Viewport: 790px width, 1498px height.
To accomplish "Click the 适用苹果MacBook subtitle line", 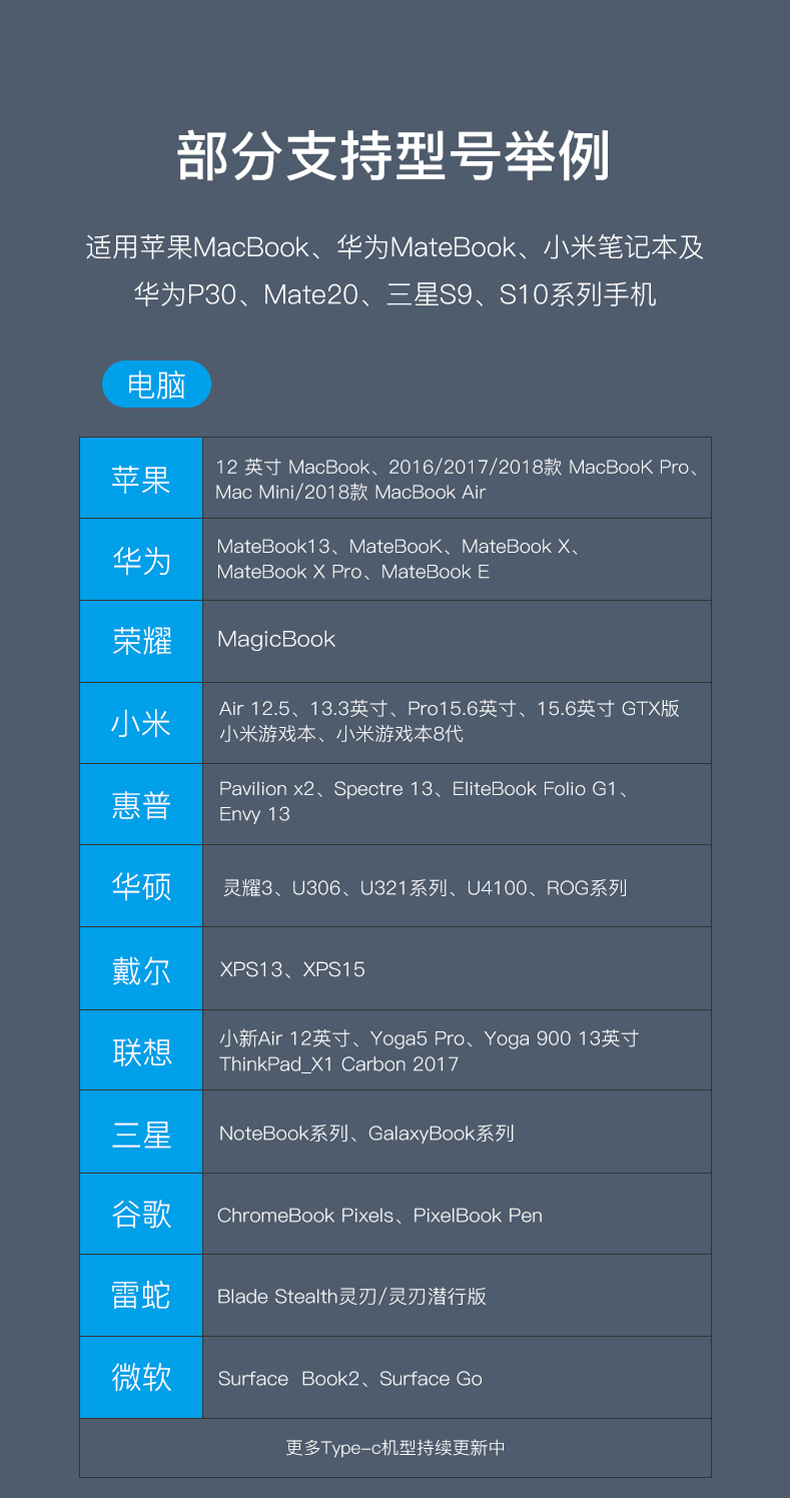I will (395, 247).
